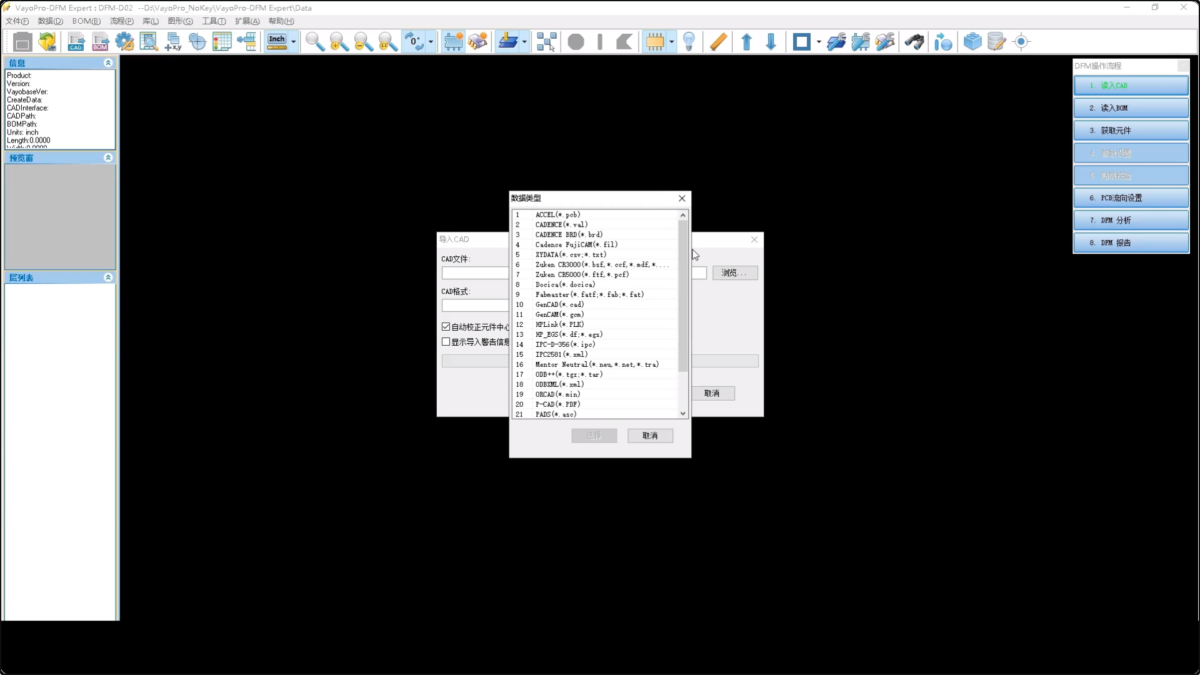Open the 数据(D) menu

click(x=50, y=21)
